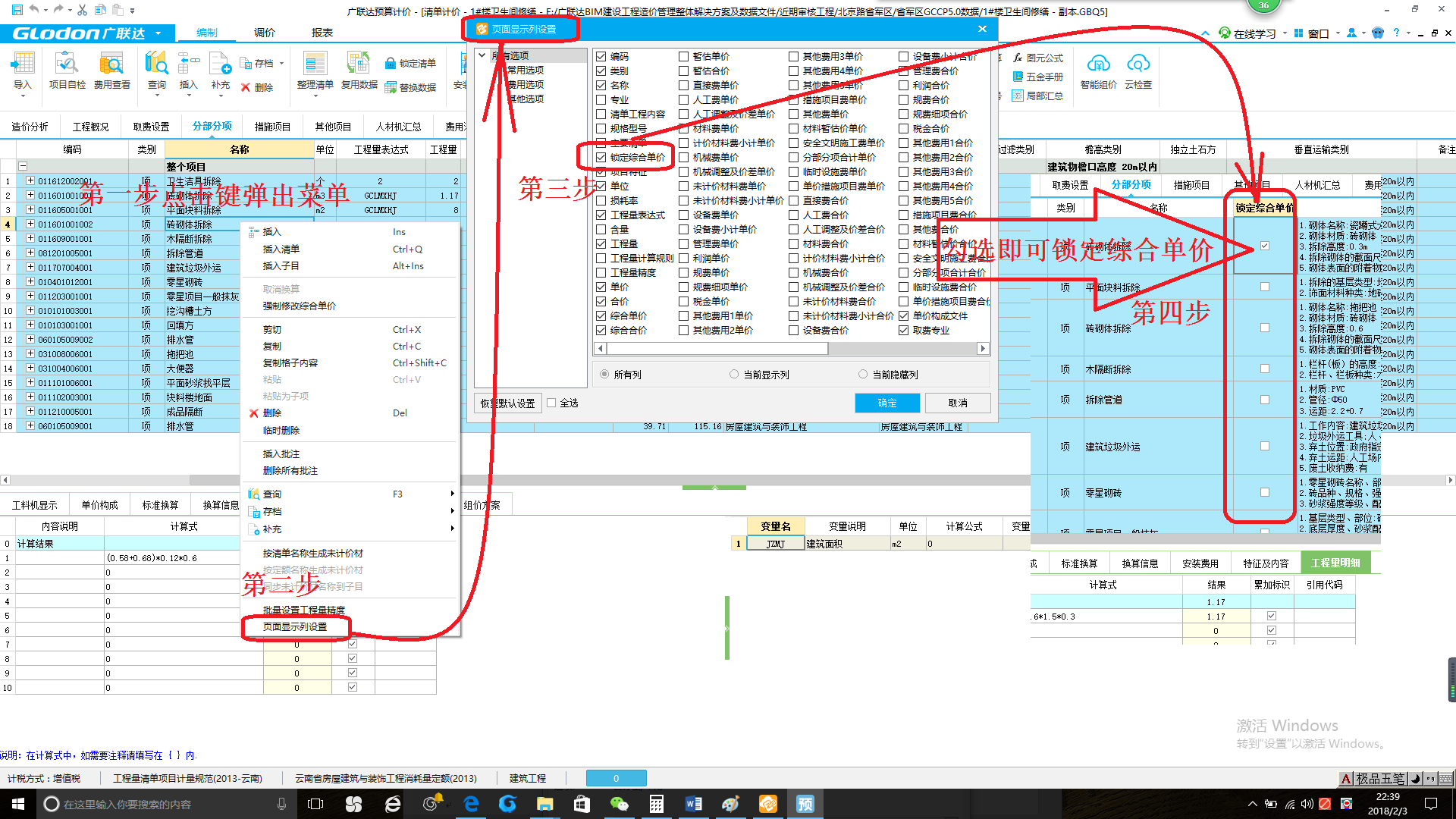The height and width of the screenshot is (819, 1456).
Task: Switch to the 报表 ribbon tab
Action: (x=322, y=33)
